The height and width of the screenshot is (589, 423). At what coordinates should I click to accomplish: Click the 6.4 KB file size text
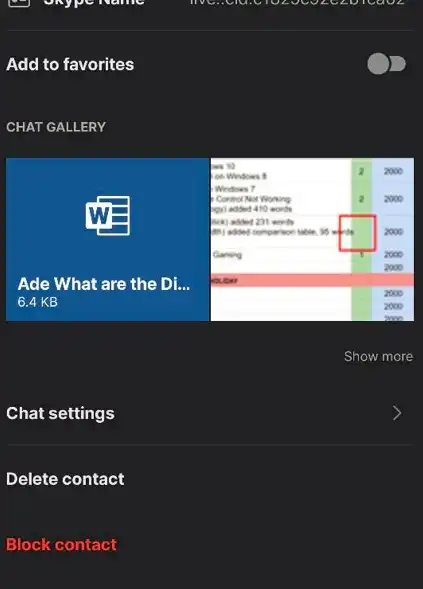pyautogui.click(x=38, y=302)
